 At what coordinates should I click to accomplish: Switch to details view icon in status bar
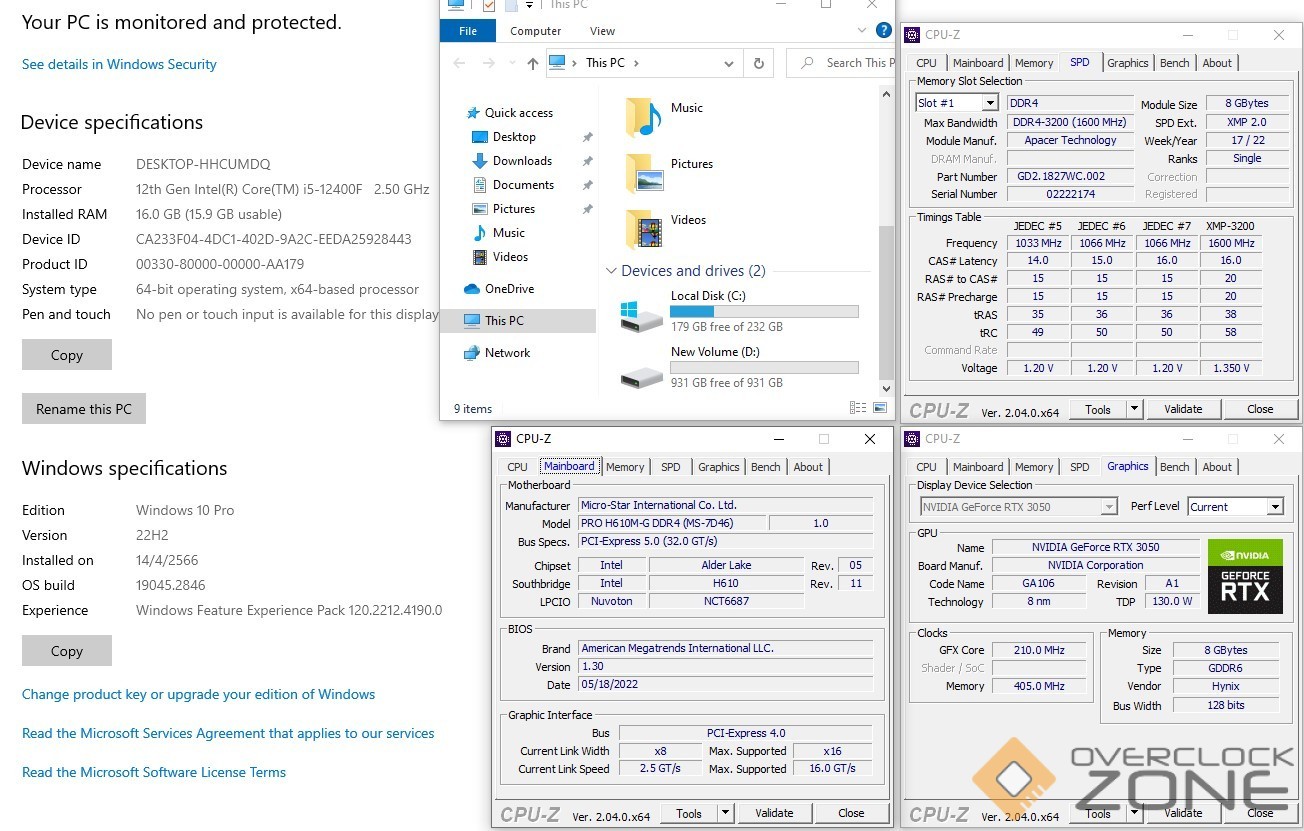[x=857, y=408]
